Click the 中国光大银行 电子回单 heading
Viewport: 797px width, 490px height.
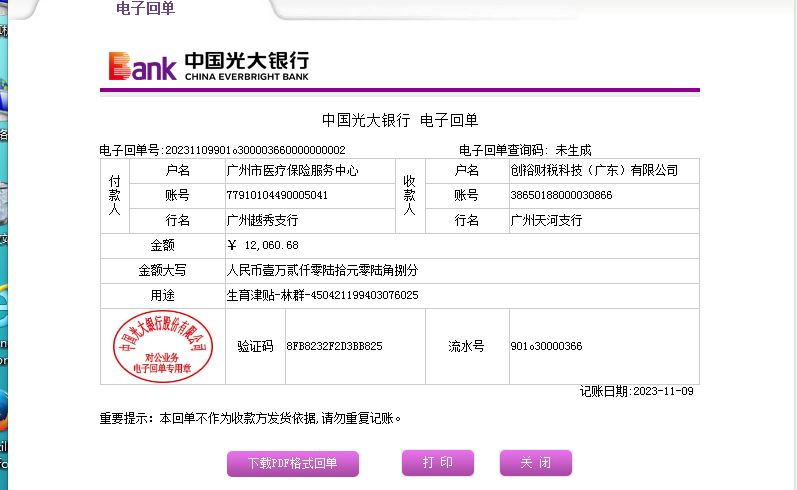pos(400,120)
